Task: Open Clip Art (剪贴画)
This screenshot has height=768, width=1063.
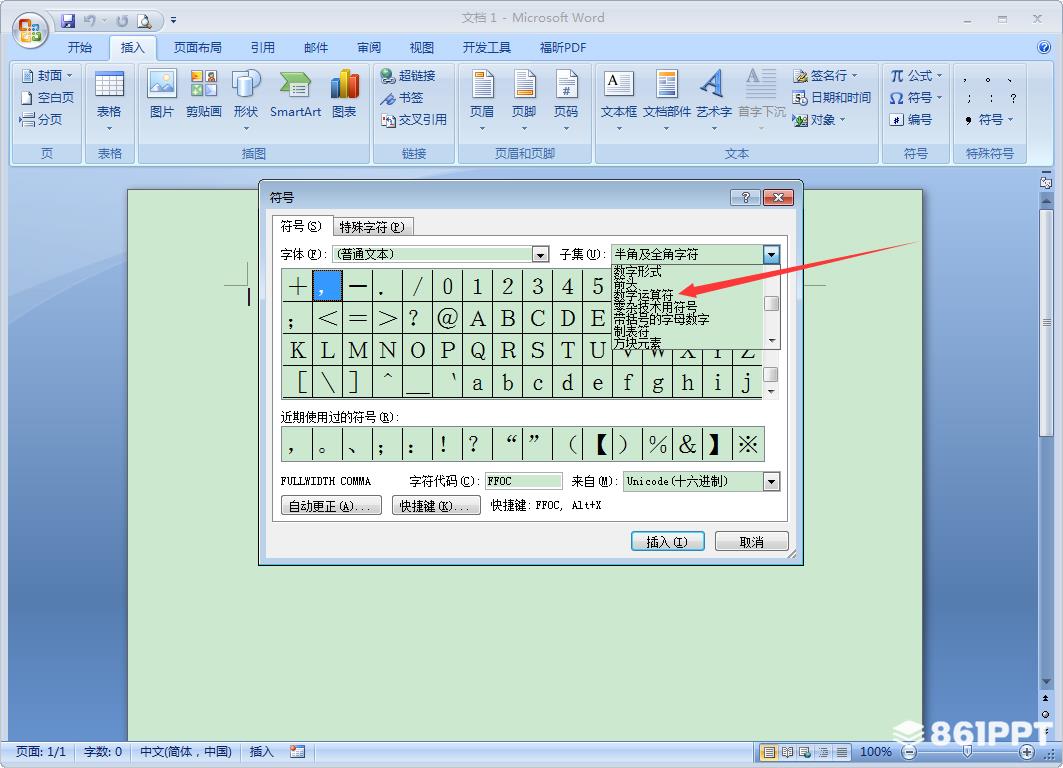Action: 203,94
